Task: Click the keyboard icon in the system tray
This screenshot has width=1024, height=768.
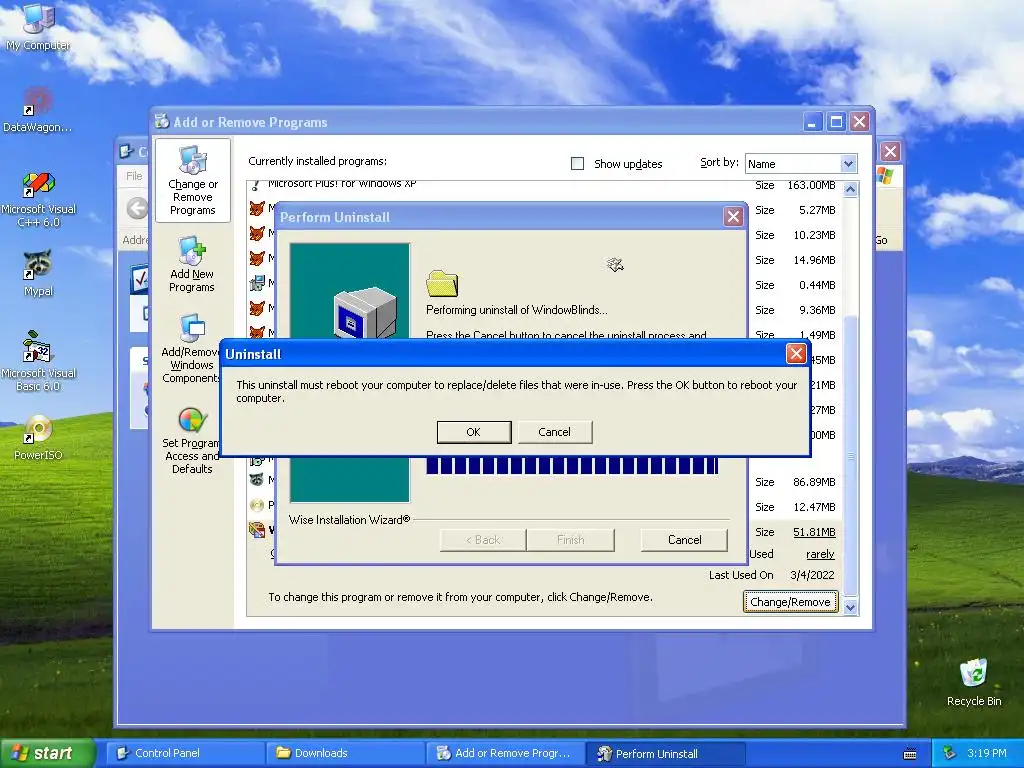Action: click(910, 754)
